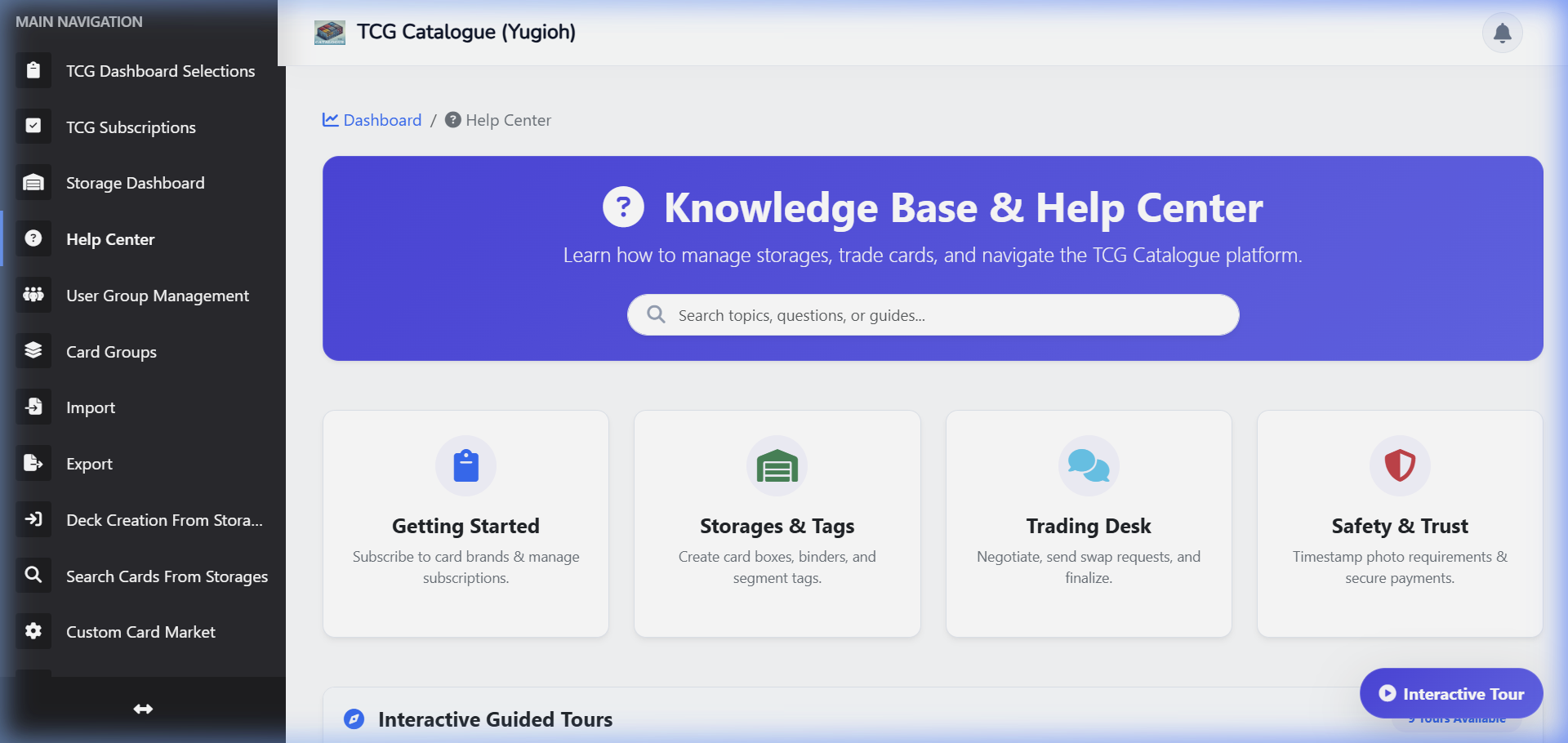This screenshot has height=743, width=1568.
Task: Click the TCG Catalogue logo image
Action: pos(330,33)
